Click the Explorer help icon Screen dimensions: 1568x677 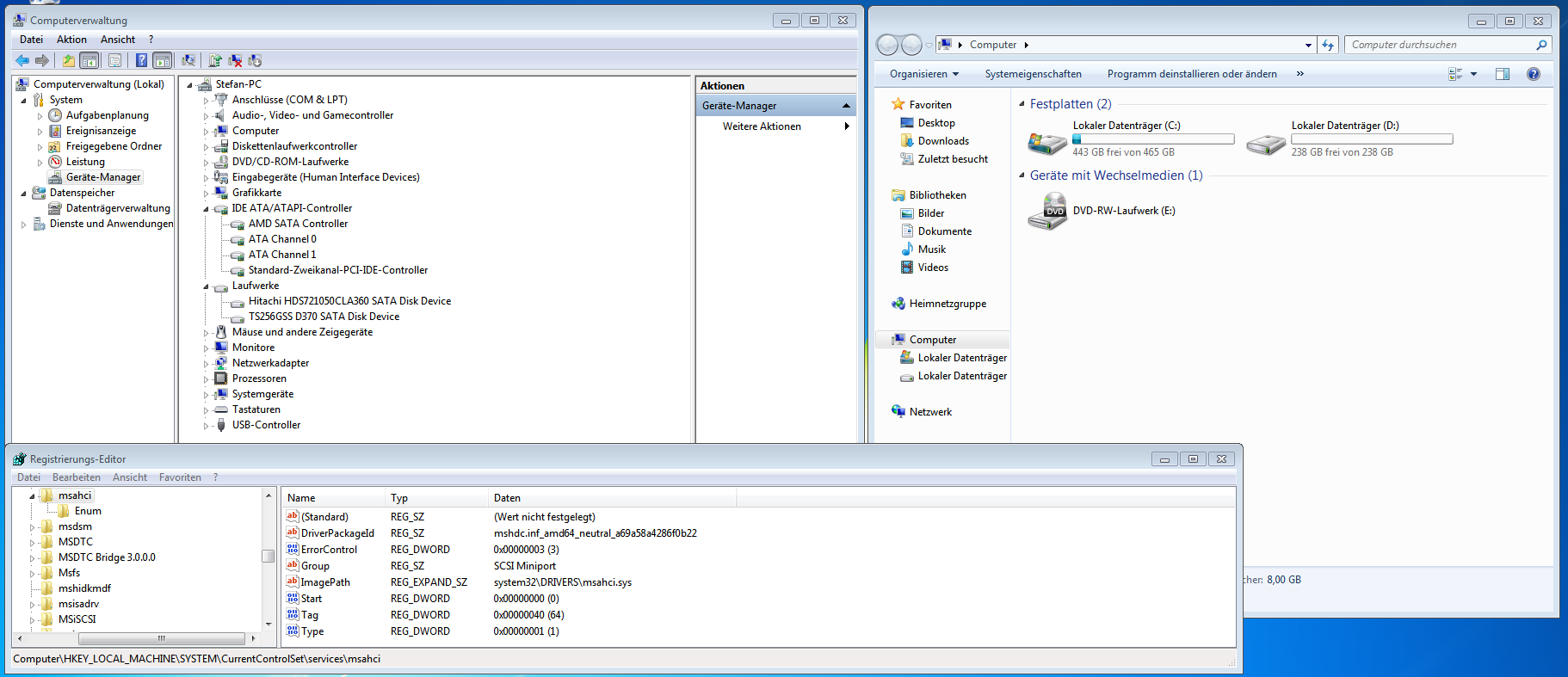[x=1534, y=74]
